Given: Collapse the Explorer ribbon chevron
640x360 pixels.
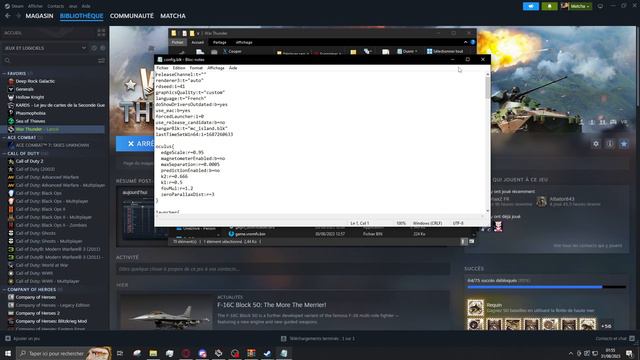Looking at the screenshot, I should (465, 42).
